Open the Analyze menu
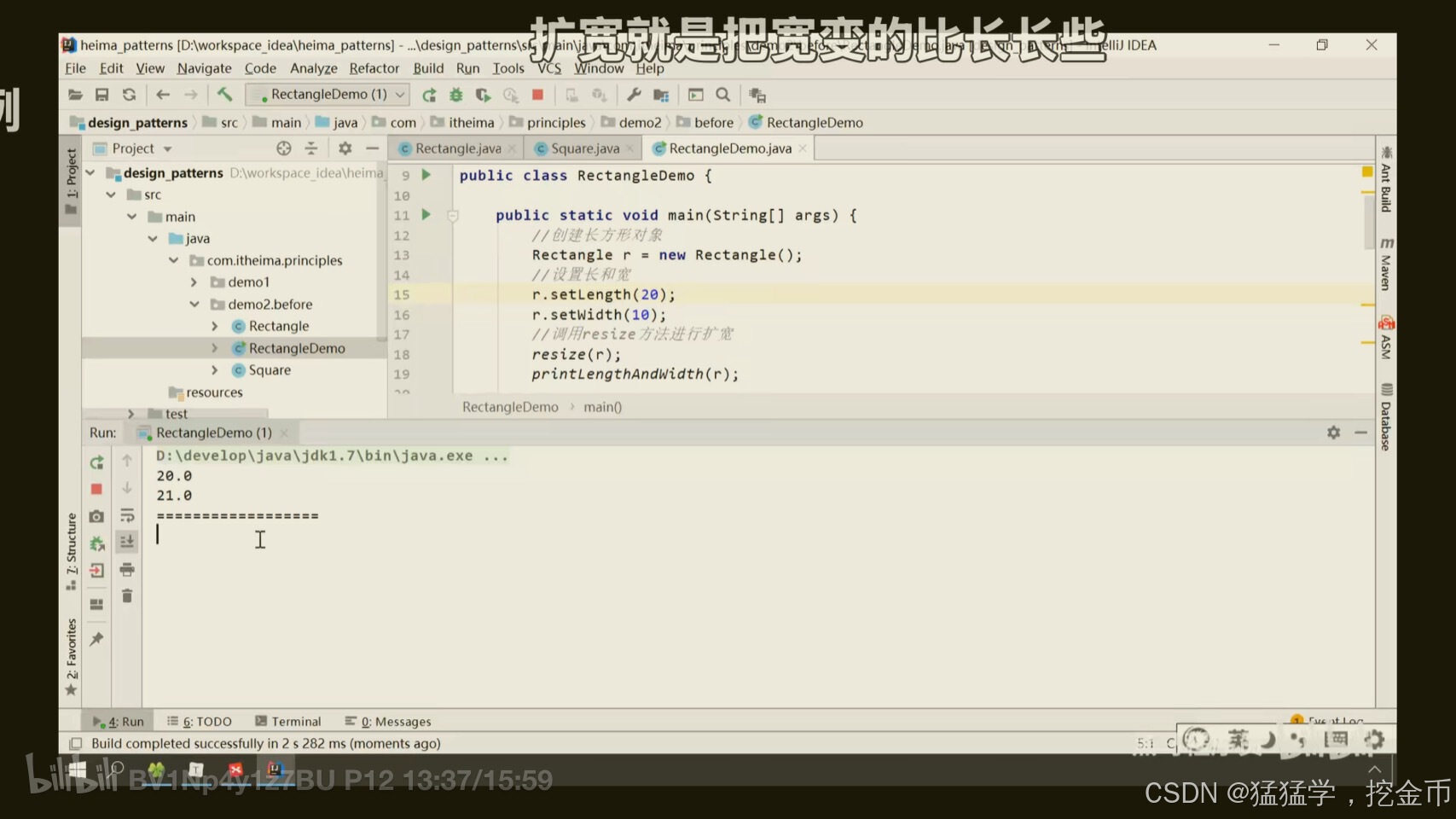Viewport: 1456px width, 819px height. click(x=313, y=68)
